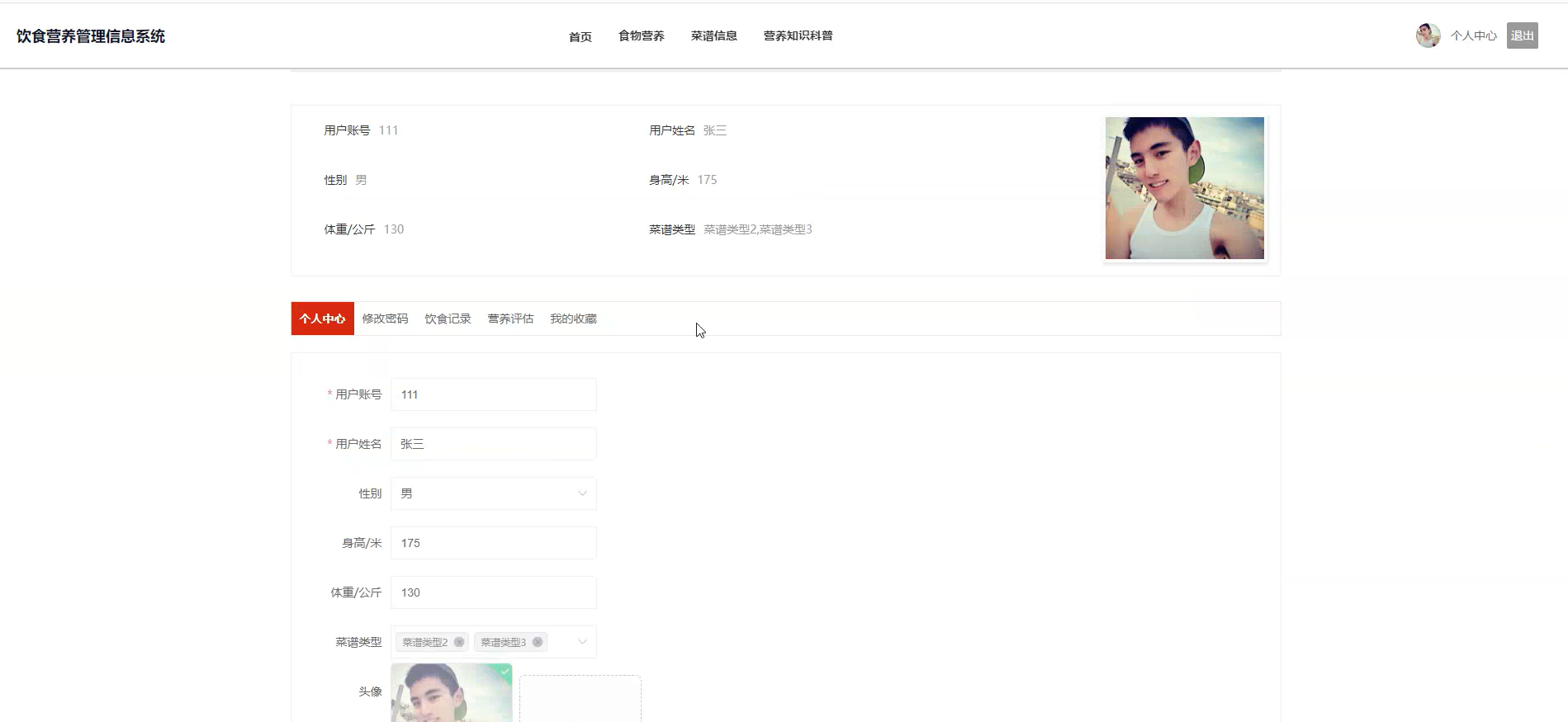
Task: Click the 张三 value in profile summary
Action: click(x=715, y=130)
